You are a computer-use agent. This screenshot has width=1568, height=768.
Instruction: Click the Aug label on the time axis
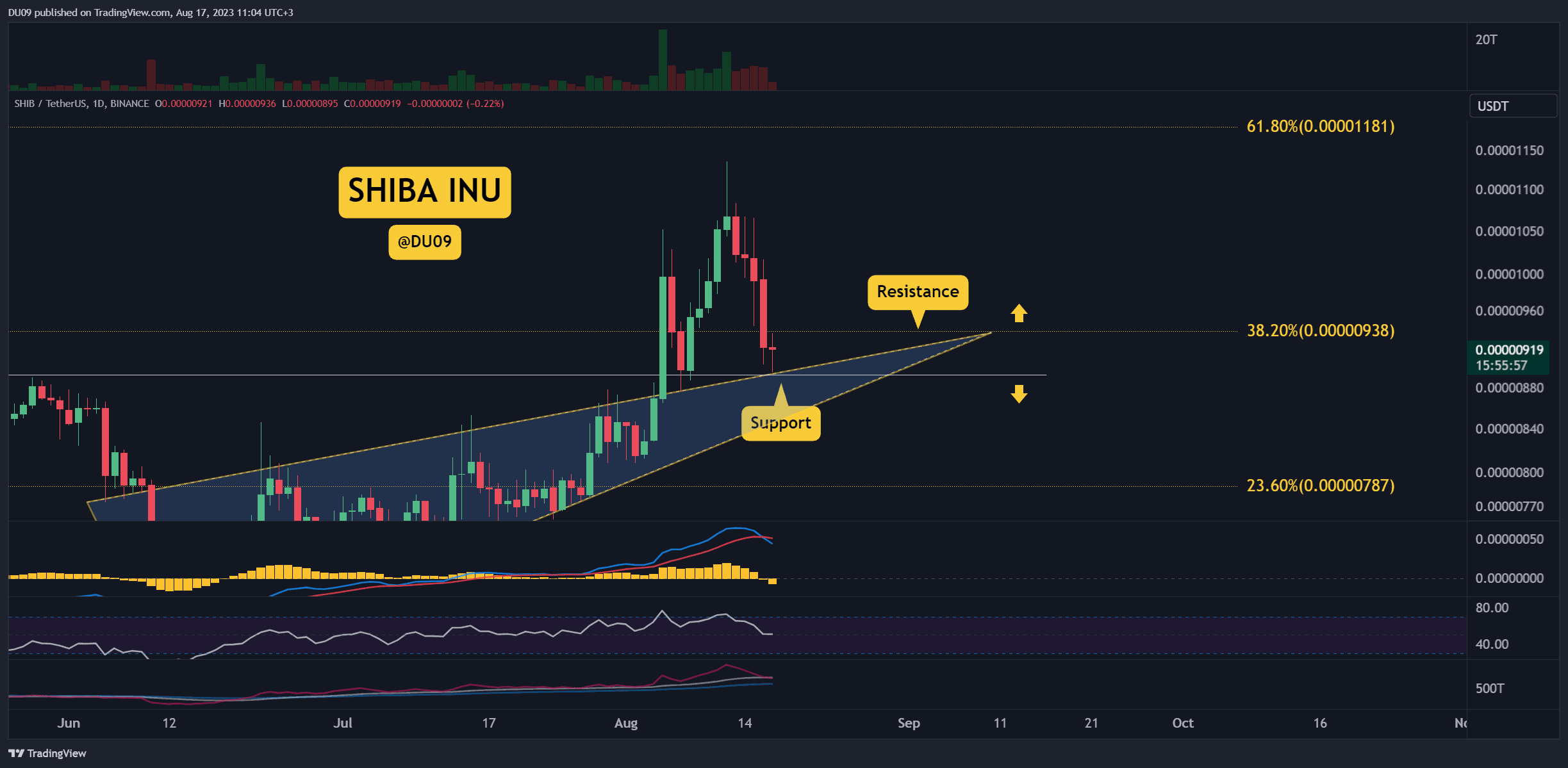(x=626, y=723)
